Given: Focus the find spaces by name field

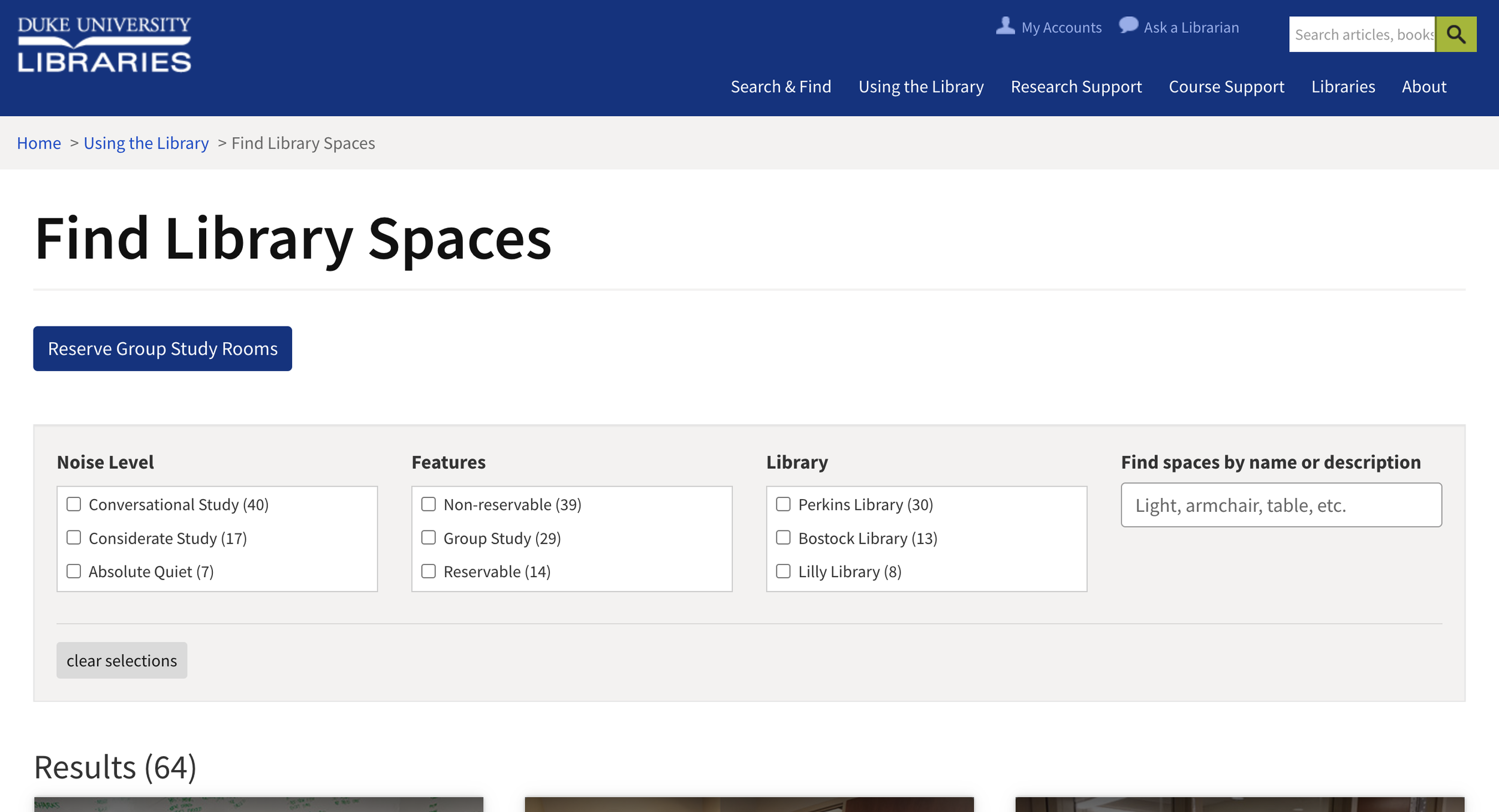Looking at the screenshot, I should [x=1281, y=505].
